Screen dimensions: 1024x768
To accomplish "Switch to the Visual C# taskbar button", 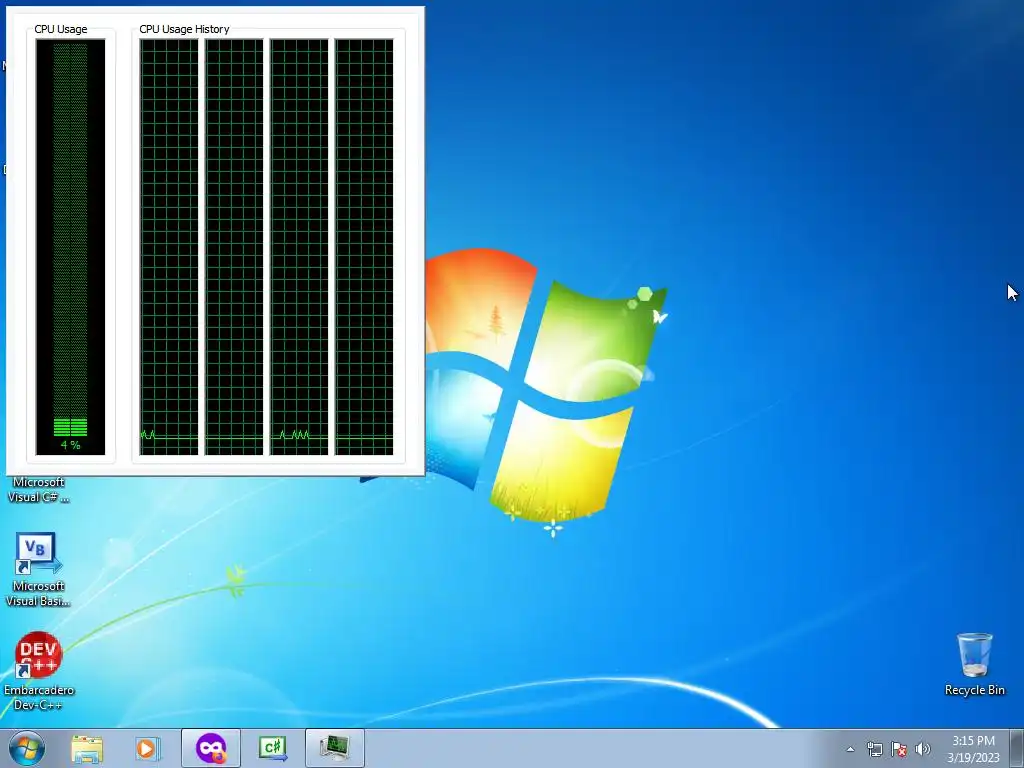I will 273,748.
